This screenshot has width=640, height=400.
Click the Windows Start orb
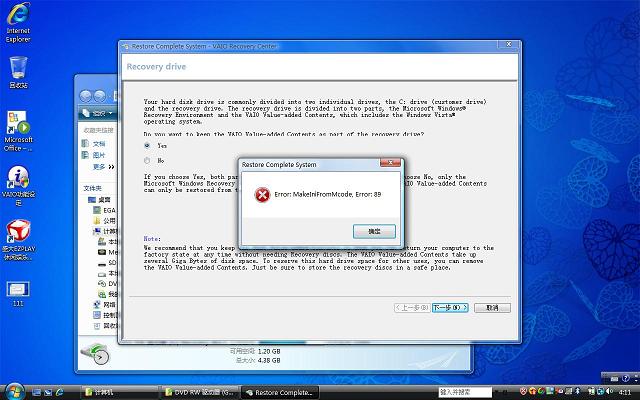point(15,392)
